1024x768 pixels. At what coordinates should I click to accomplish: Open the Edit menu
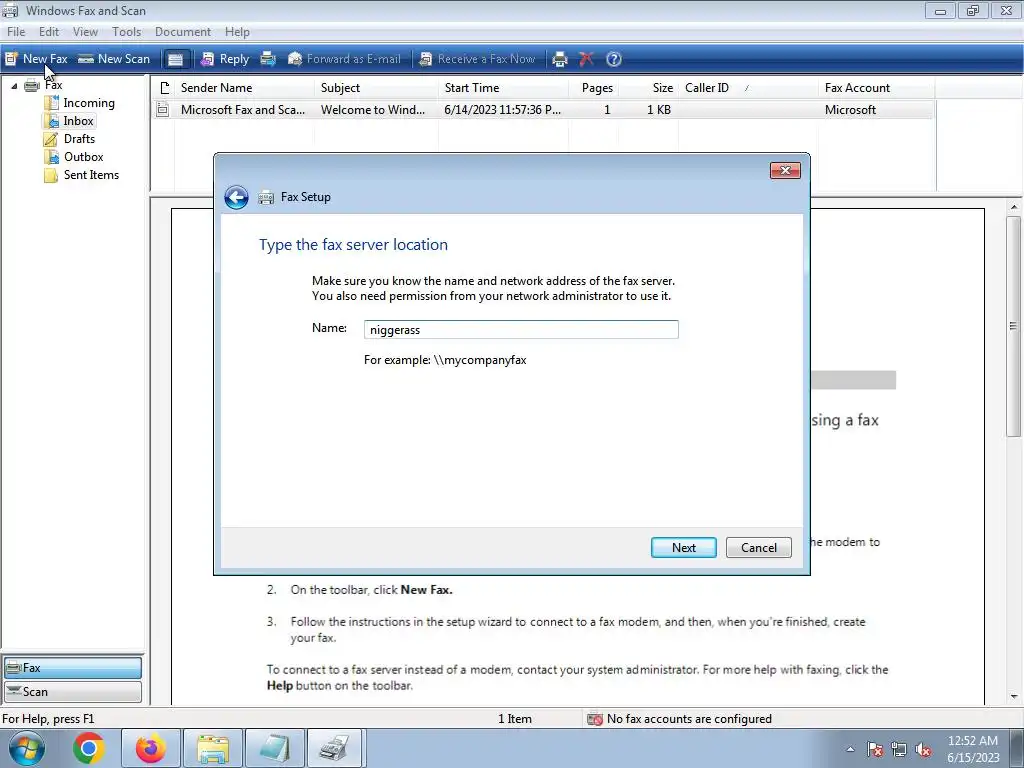49,31
